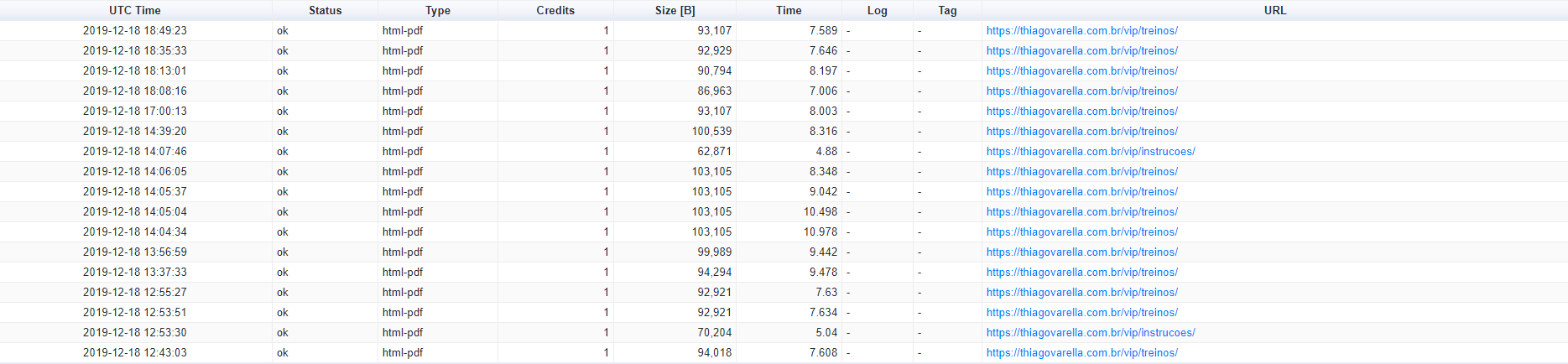
Task: Click the time value 10.978
Action: click(x=820, y=232)
